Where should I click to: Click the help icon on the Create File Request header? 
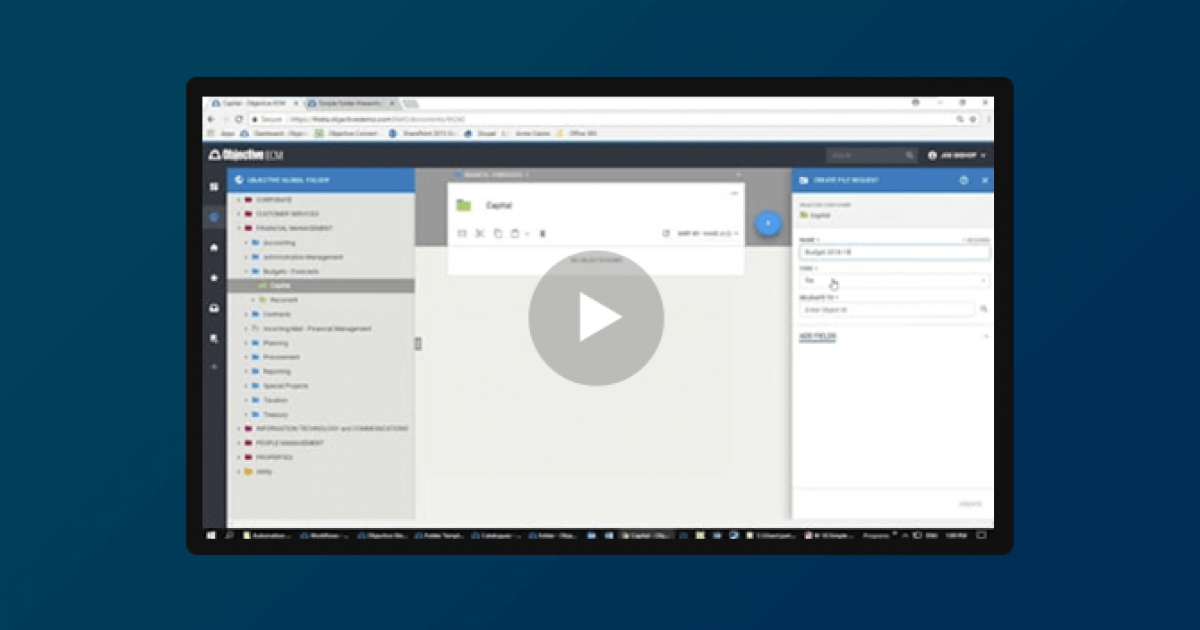[x=966, y=180]
